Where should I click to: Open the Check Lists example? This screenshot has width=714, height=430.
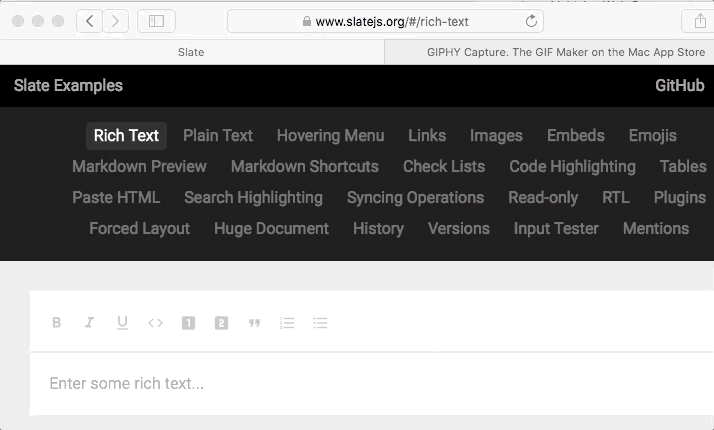pyautogui.click(x=444, y=166)
